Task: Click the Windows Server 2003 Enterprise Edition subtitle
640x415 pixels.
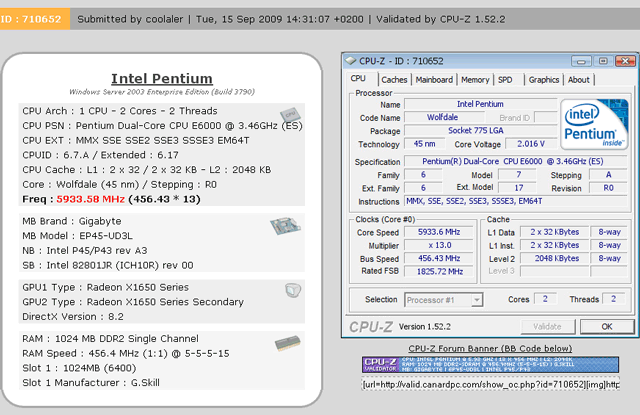Action: tap(162, 92)
